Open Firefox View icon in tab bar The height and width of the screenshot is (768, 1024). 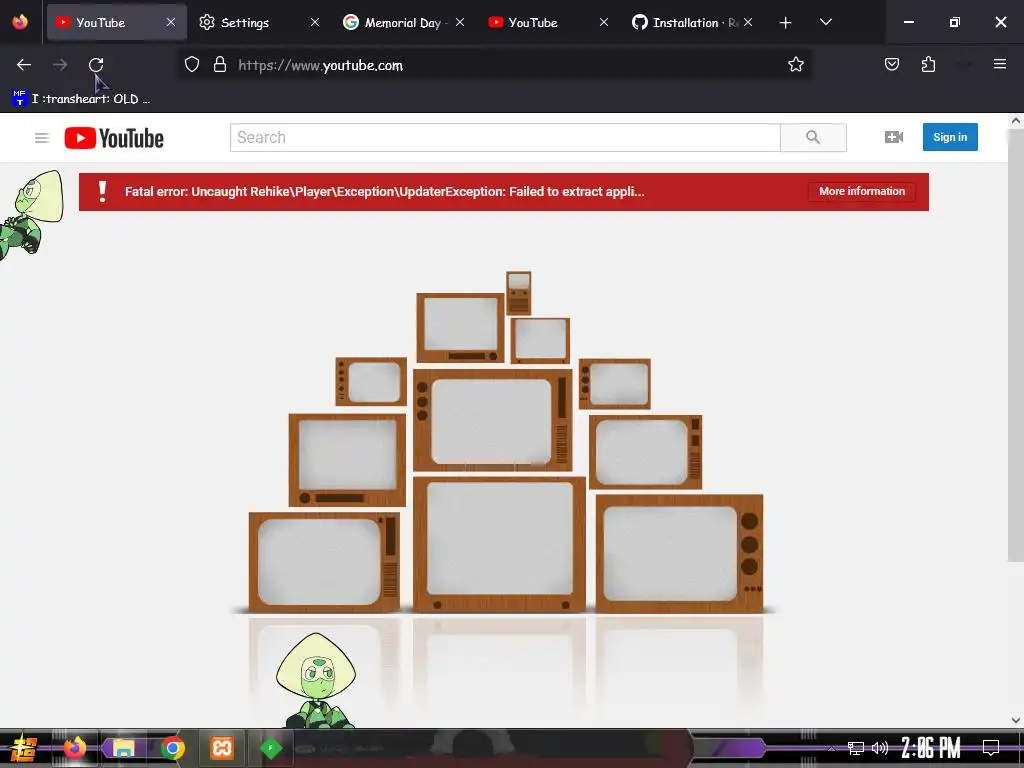(x=20, y=22)
